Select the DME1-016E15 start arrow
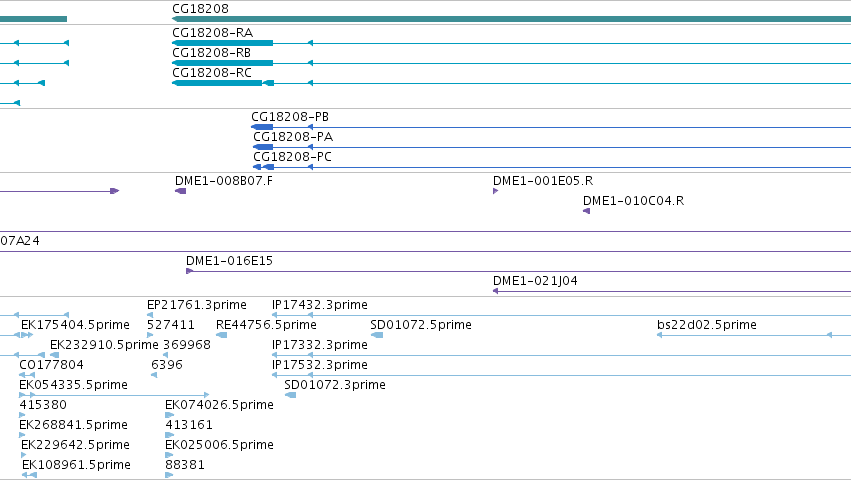851x480 pixels. [189, 271]
